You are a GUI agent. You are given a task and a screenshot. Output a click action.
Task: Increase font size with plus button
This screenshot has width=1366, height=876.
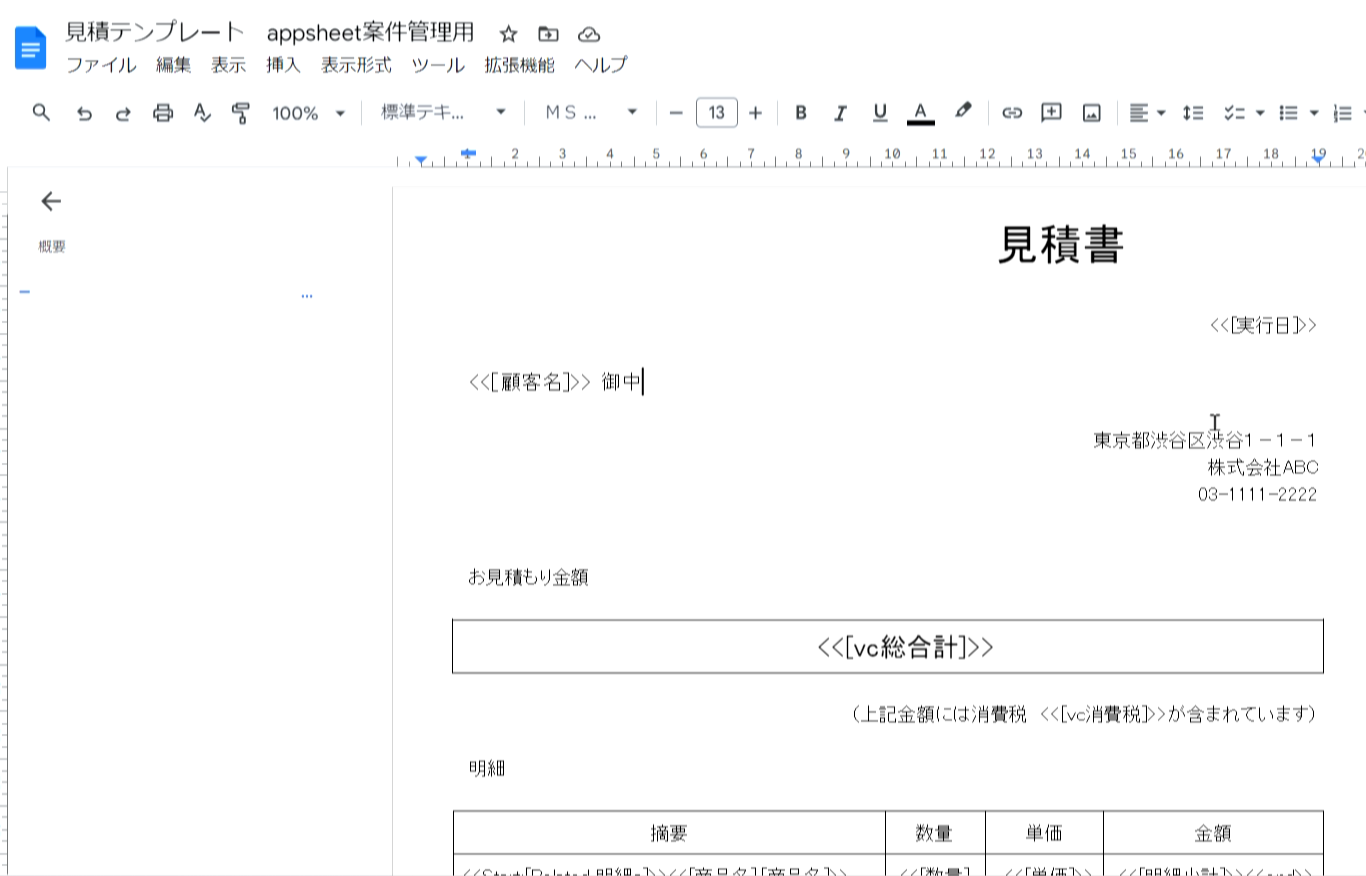click(755, 113)
